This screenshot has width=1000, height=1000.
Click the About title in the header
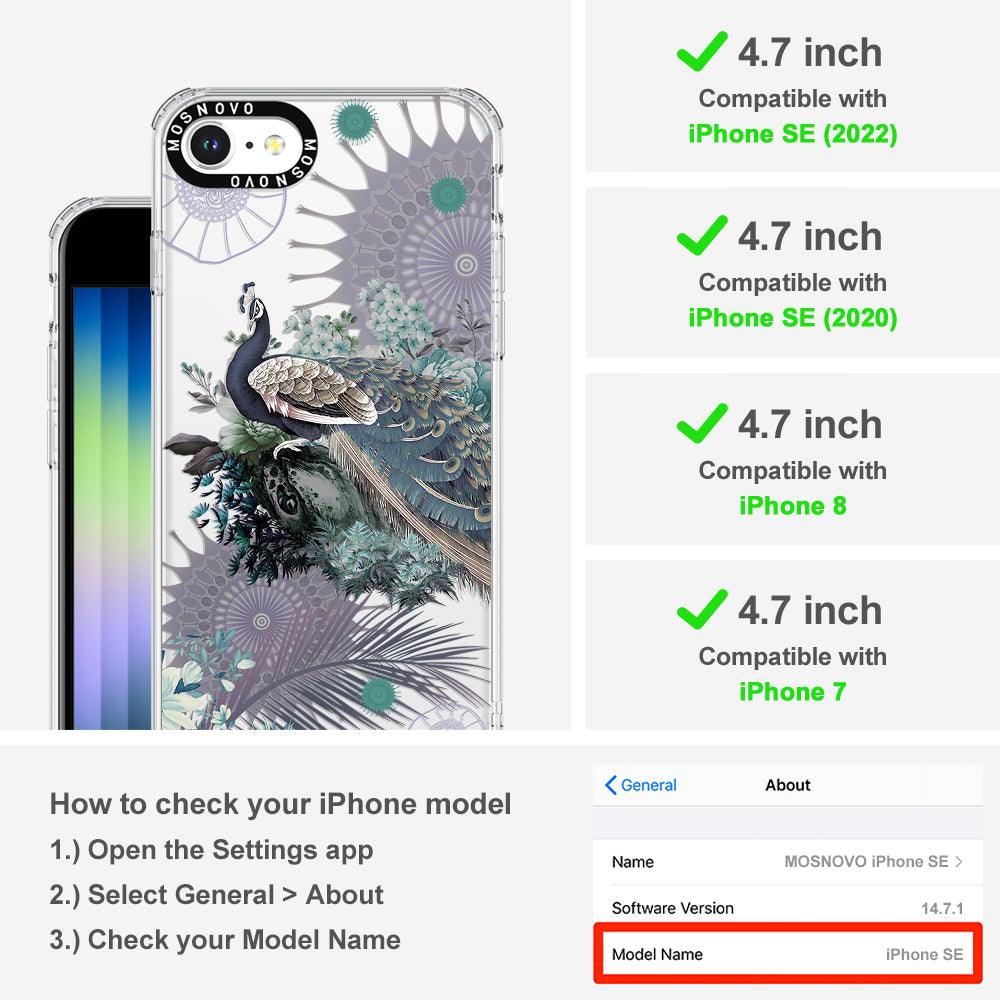pyautogui.click(x=788, y=785)
